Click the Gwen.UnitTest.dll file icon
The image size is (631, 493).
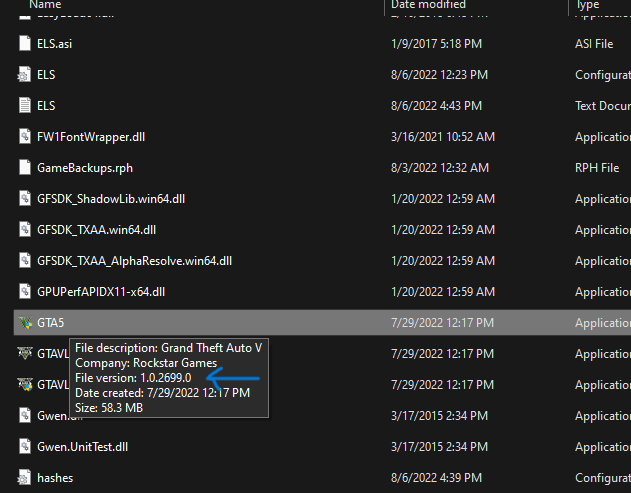click(x=25, y=446)
